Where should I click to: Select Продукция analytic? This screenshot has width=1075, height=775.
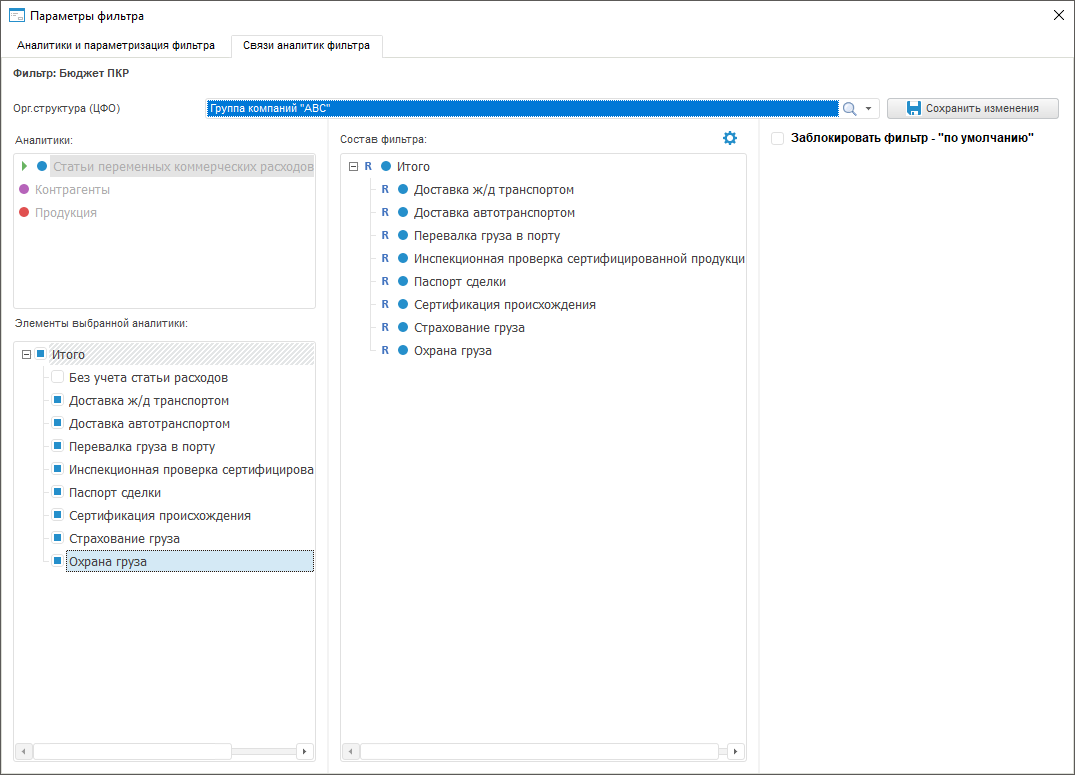[66, 213]
